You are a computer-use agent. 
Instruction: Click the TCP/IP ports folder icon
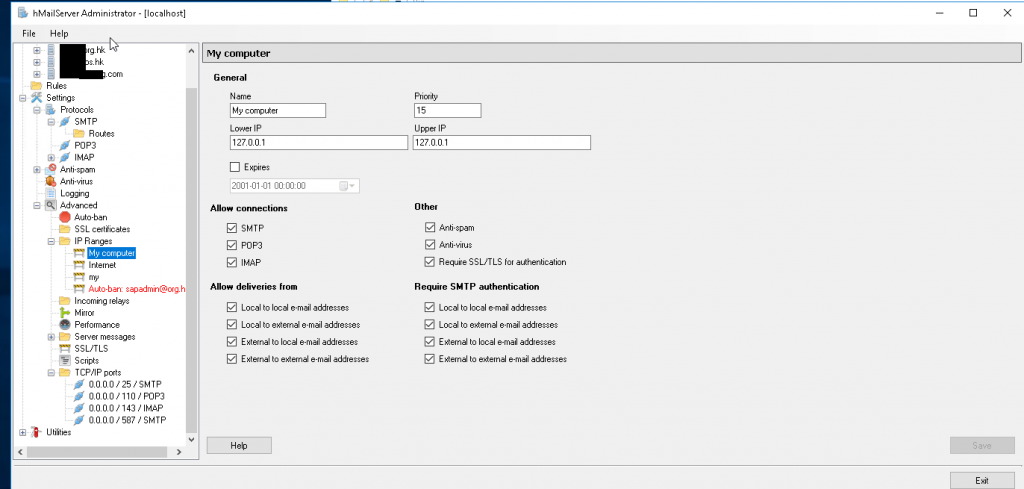coord(65,372)
